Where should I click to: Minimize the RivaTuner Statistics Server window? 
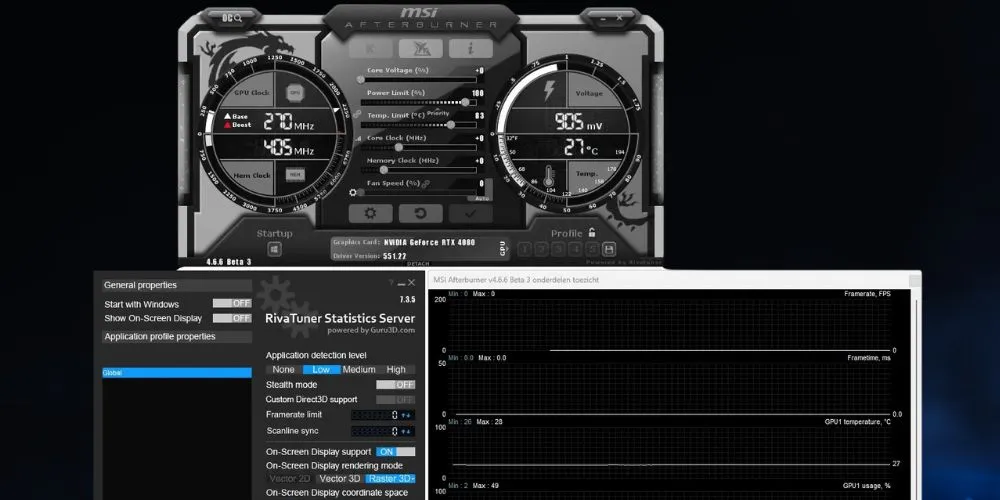point(401,283)
